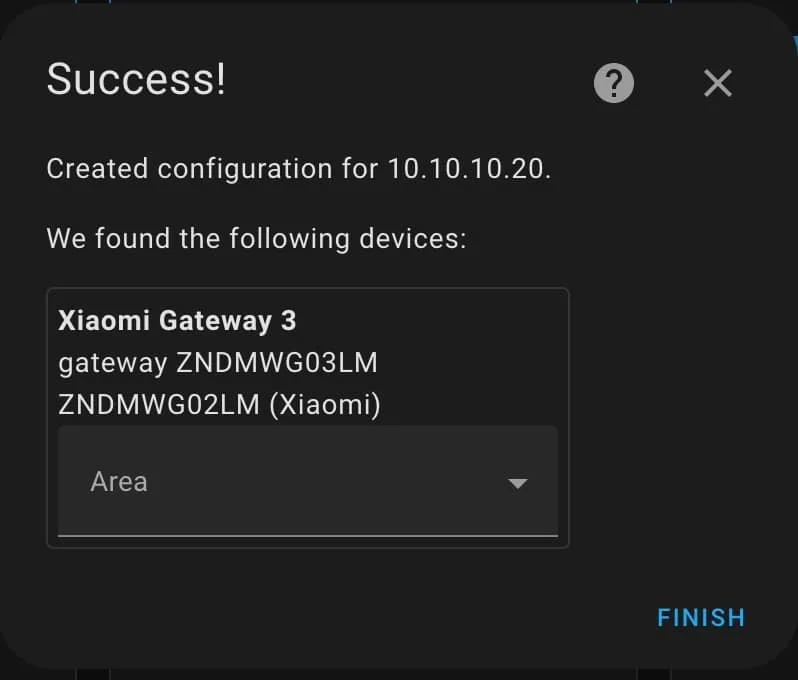Viewport: 798px width, 680px height.
Task: Select the gateway ZNDMWG03LM text line
Action: [x=218, y=363]
